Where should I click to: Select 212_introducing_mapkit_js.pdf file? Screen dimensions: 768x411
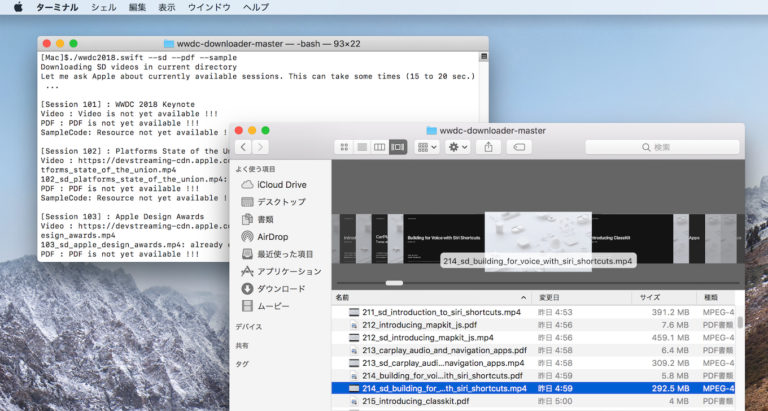533,325
